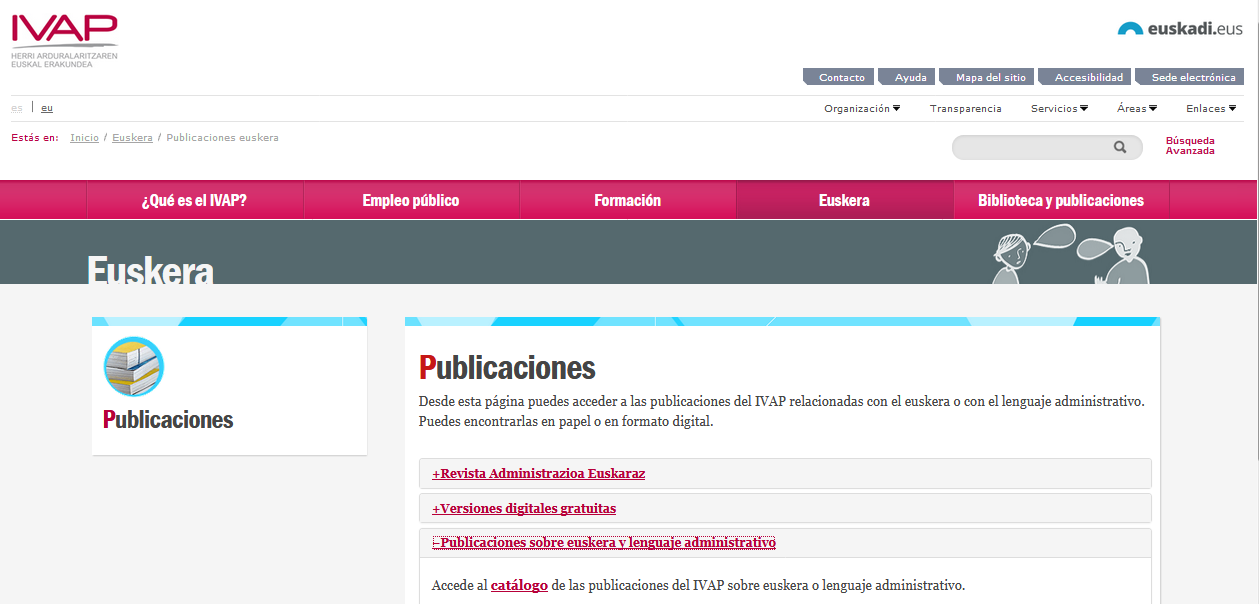The height and width of the screenshot is (604, 1259).
Task: Click the speech bubble characters illustration
Action: (1069, 254)
